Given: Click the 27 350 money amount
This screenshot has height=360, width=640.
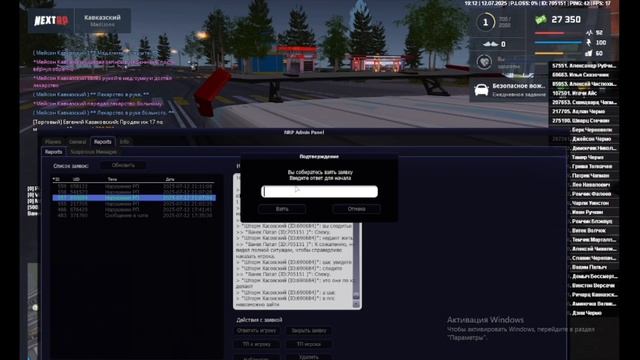Looking at the screenshot, I should coord(566,20).
